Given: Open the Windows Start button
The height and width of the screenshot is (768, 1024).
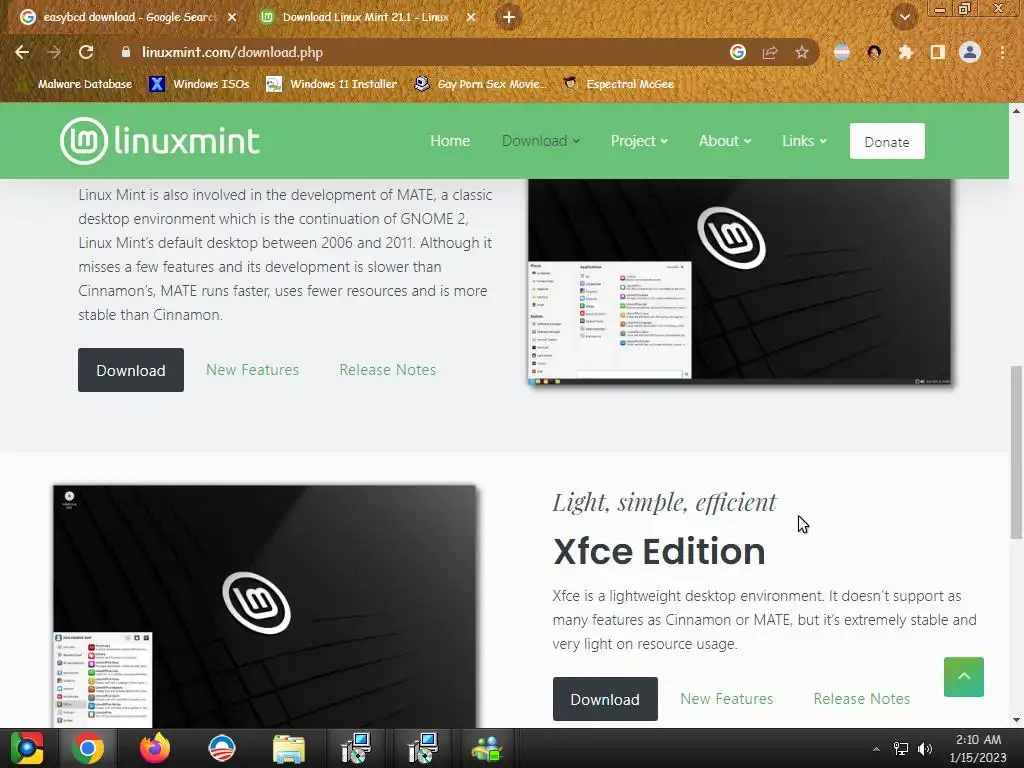Looking at the screenshot, I should coord(26,748).
